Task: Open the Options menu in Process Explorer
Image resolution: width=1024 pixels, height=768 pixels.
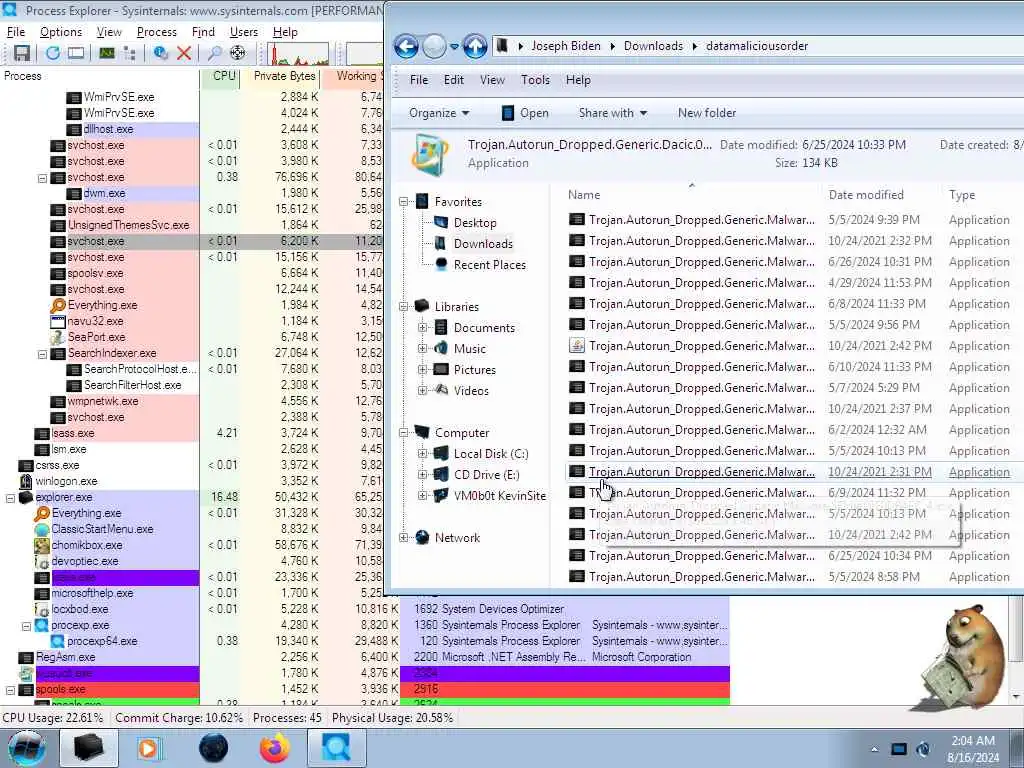Action: (61, 32)
